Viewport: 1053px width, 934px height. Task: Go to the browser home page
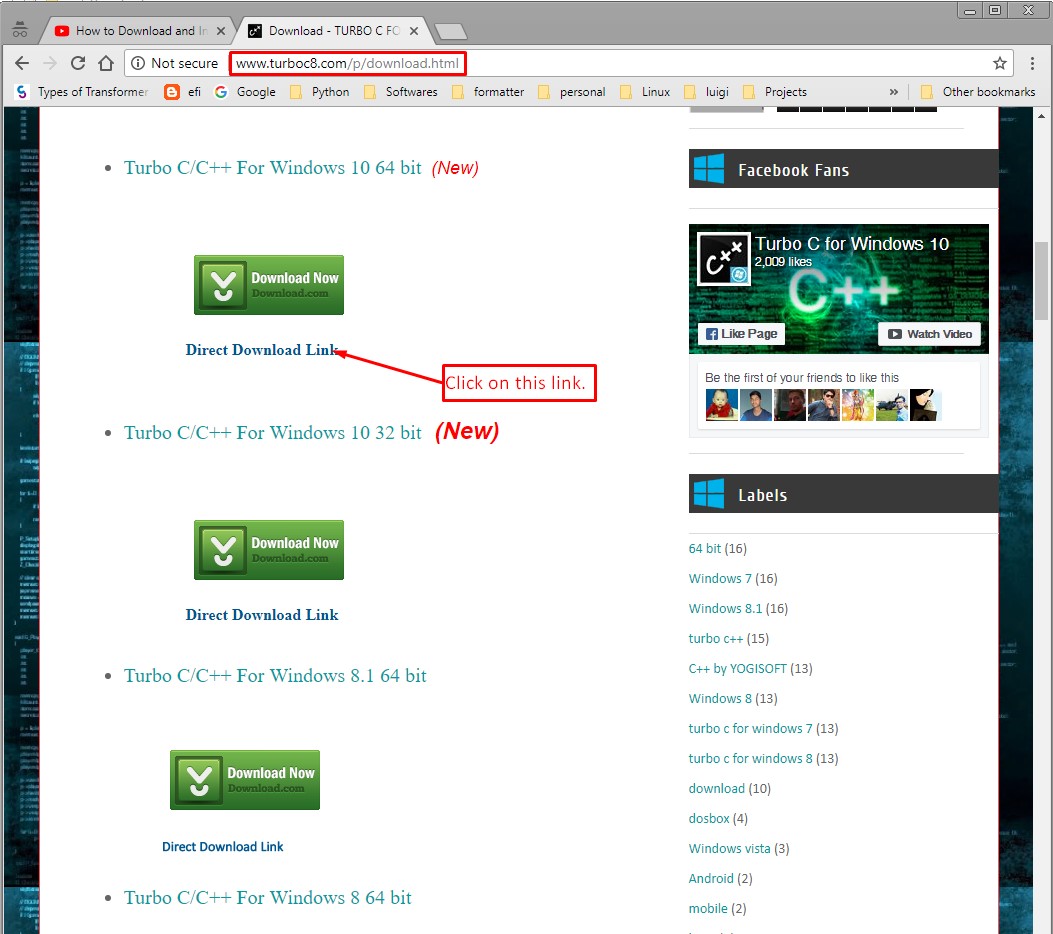(105, 63)
